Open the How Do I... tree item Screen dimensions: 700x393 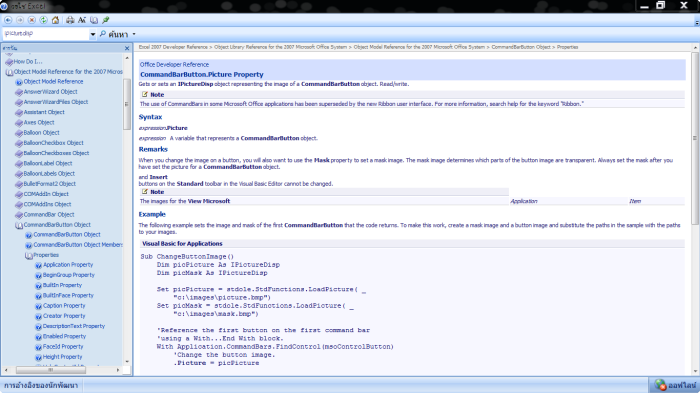tap(28, 62)
